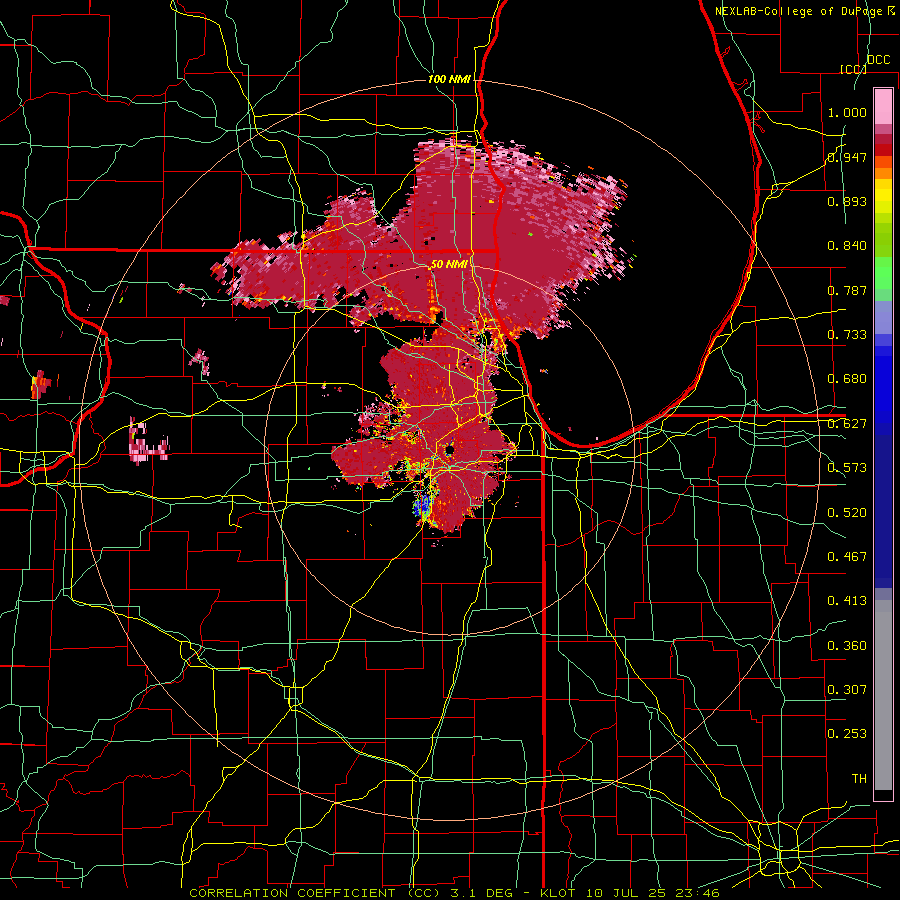The width and height of the screenshot is (900, 900).
Task: Select the 0.680 scale value
Action: [847, 379]
